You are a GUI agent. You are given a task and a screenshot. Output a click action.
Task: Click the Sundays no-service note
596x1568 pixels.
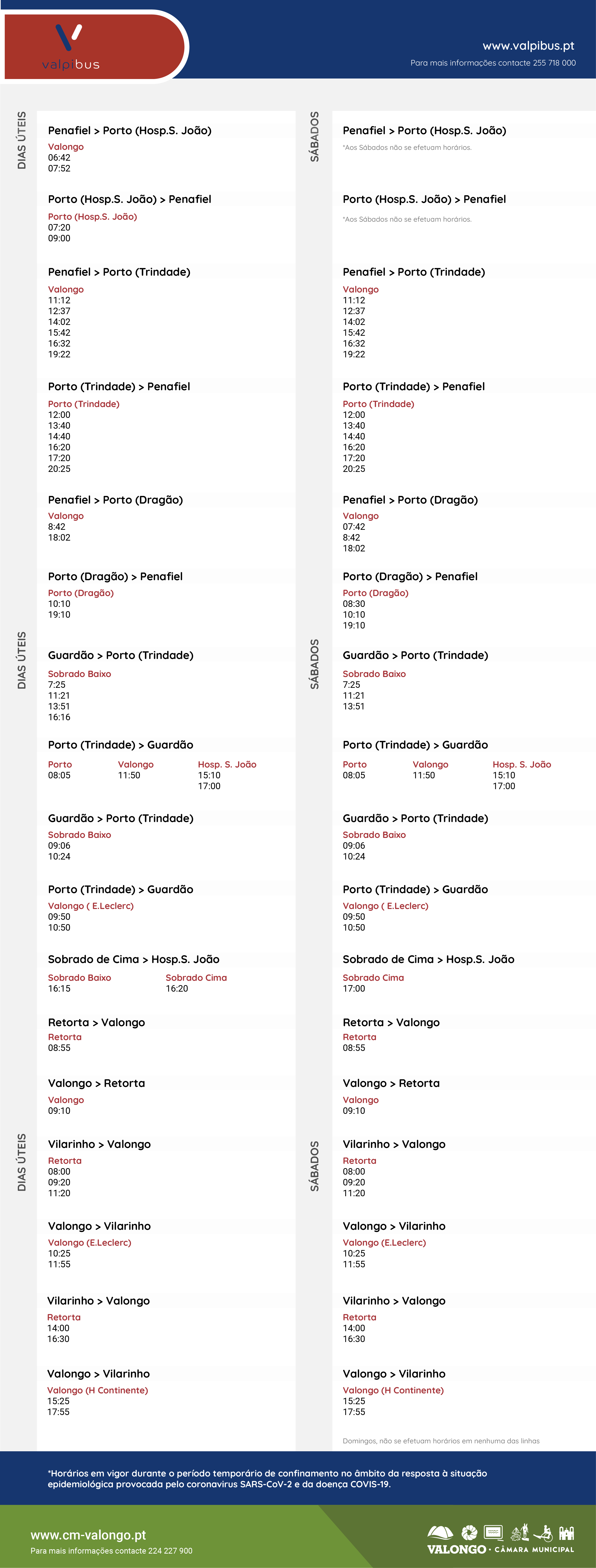pos(441,1441)
